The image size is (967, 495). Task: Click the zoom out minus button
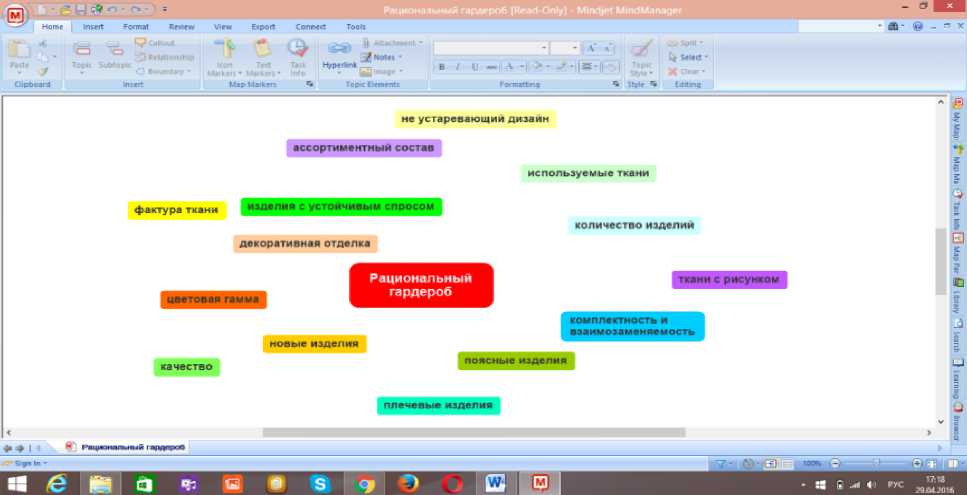pos(835,463)
